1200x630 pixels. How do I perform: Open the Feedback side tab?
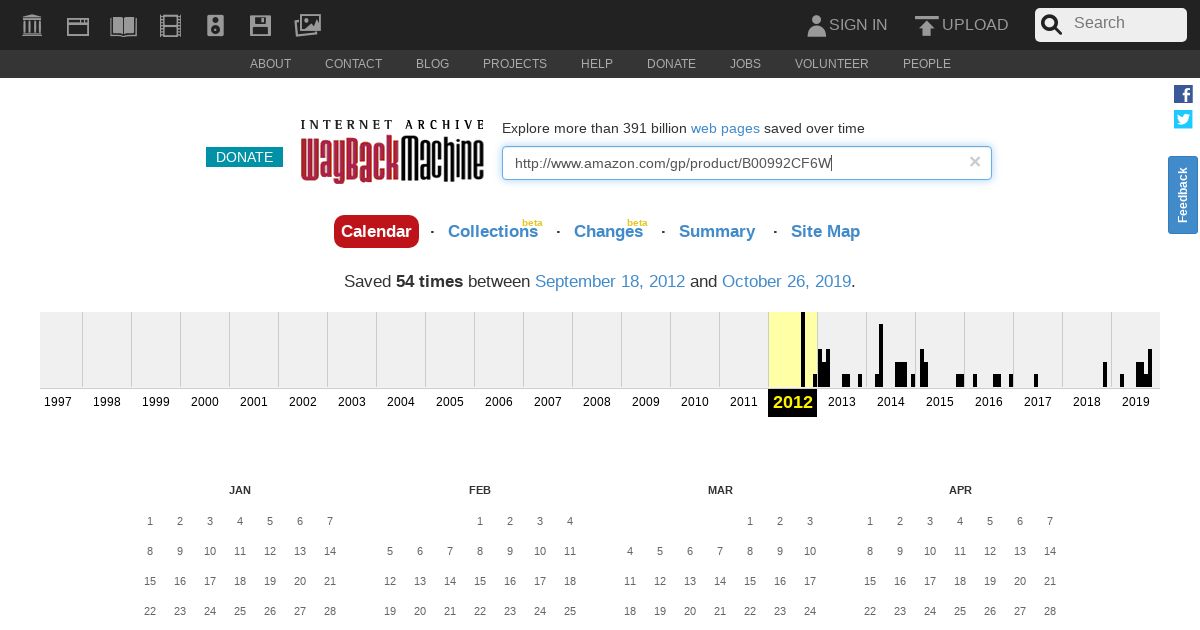[x=1183, y=195]
